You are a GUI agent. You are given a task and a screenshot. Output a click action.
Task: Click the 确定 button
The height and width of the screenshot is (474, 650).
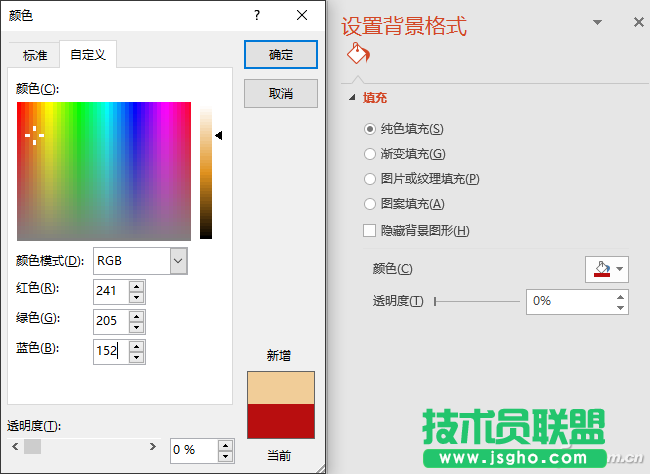pyautogui.click(x=281, y=55)
